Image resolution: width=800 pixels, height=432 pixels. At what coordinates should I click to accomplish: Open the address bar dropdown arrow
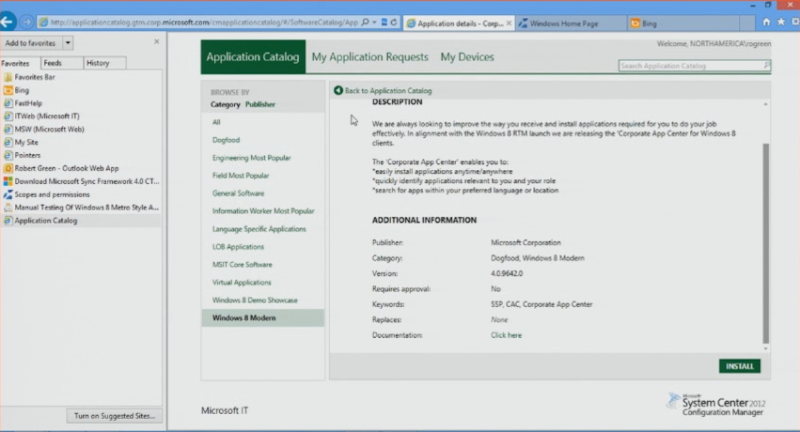point(374,22)
